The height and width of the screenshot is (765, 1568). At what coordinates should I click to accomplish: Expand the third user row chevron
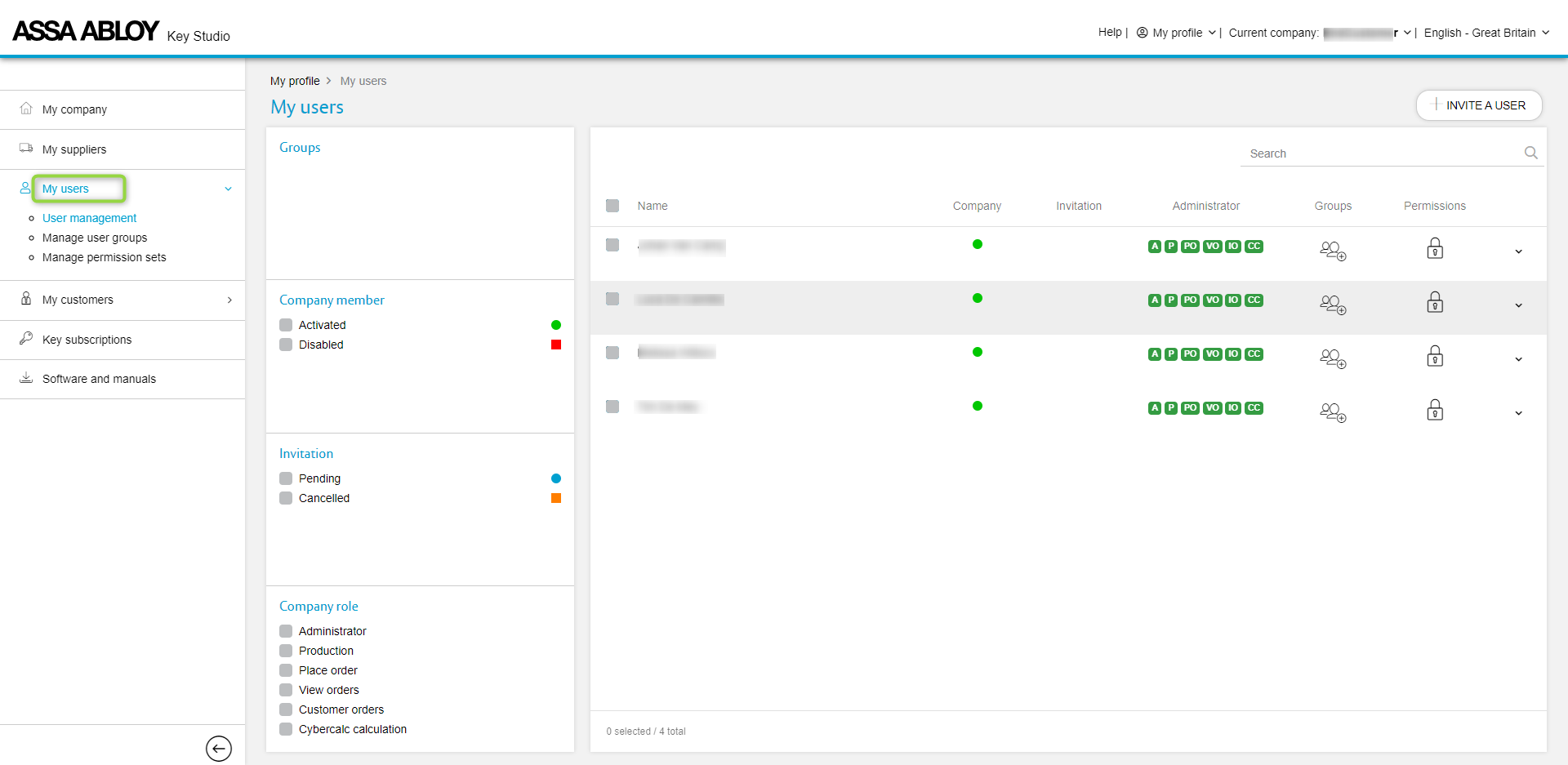point(1518,359)
